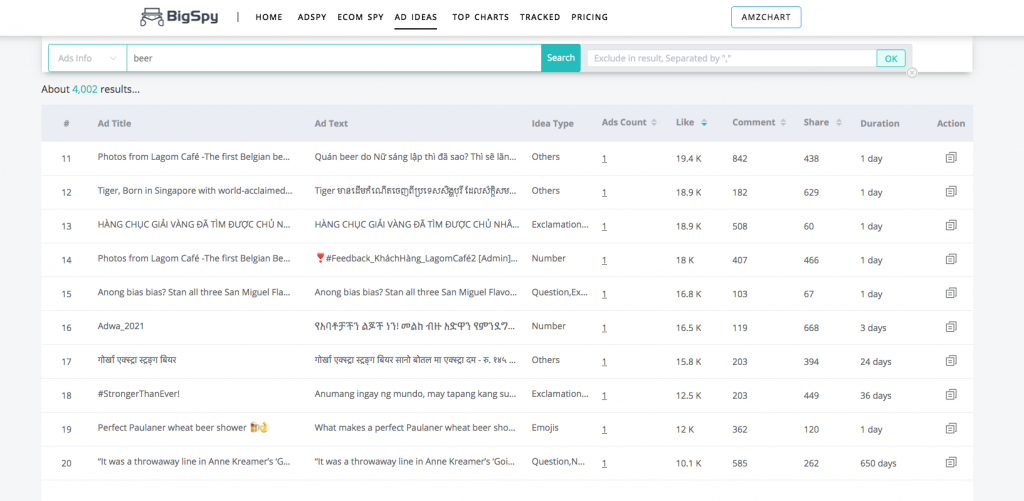Copy action icon for #StrongerThanEver! row
Viewport: 1024px width, 501px height.
pos(951,395)
